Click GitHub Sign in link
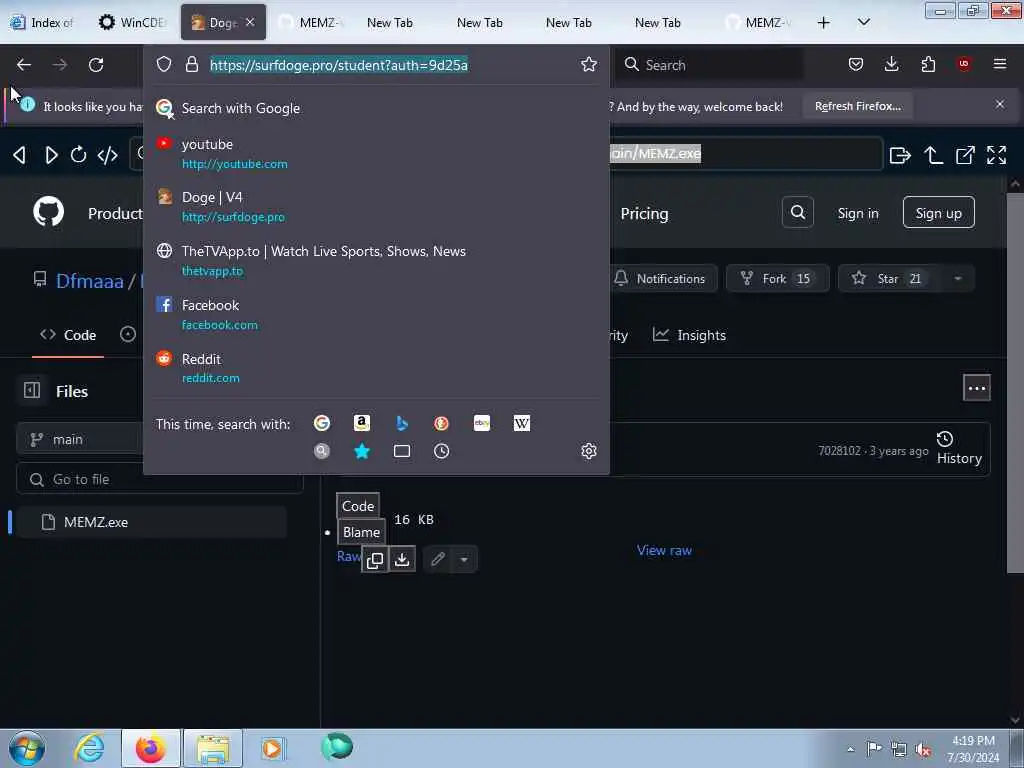This screenshot has width=1024, height=768. pos(857,214)
